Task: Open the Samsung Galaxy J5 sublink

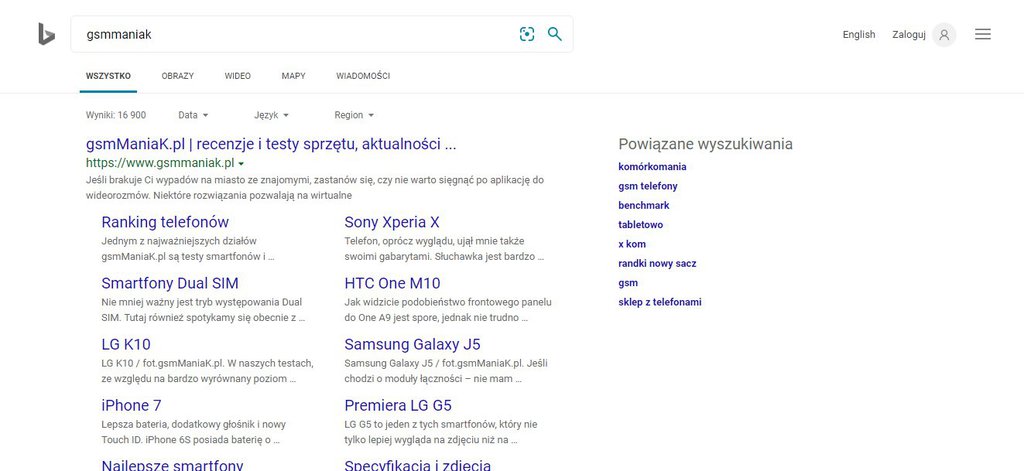Action: coord(412,344)
